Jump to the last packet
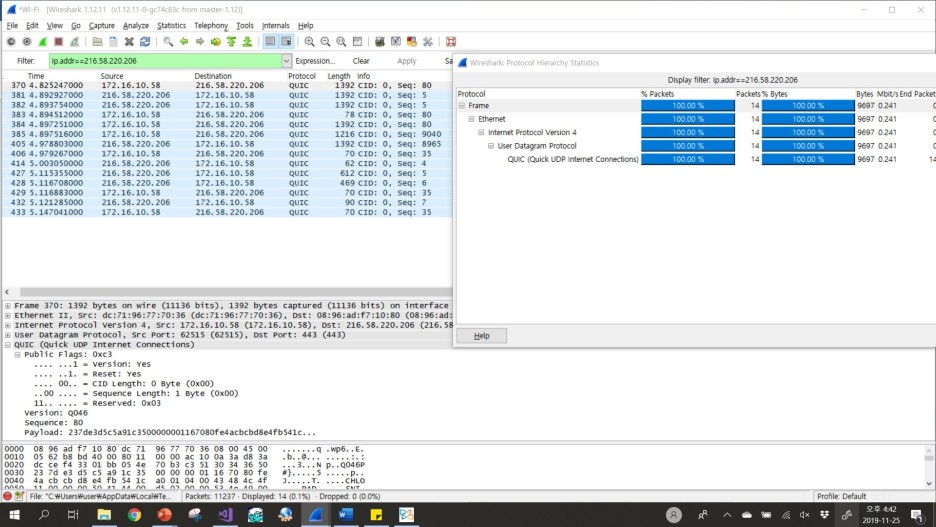Screen dimensions: 936x527 (x=247, y=42)
